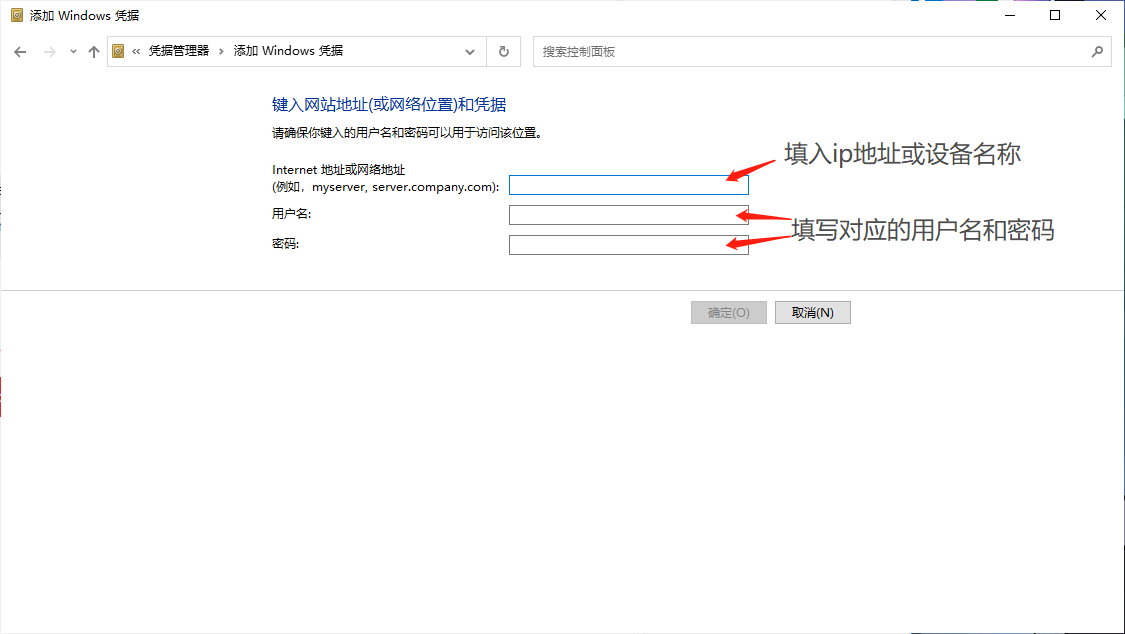Click the vault icon in address bar
Viewport: 1125px width, 634px height.
[x=118, y=51]
